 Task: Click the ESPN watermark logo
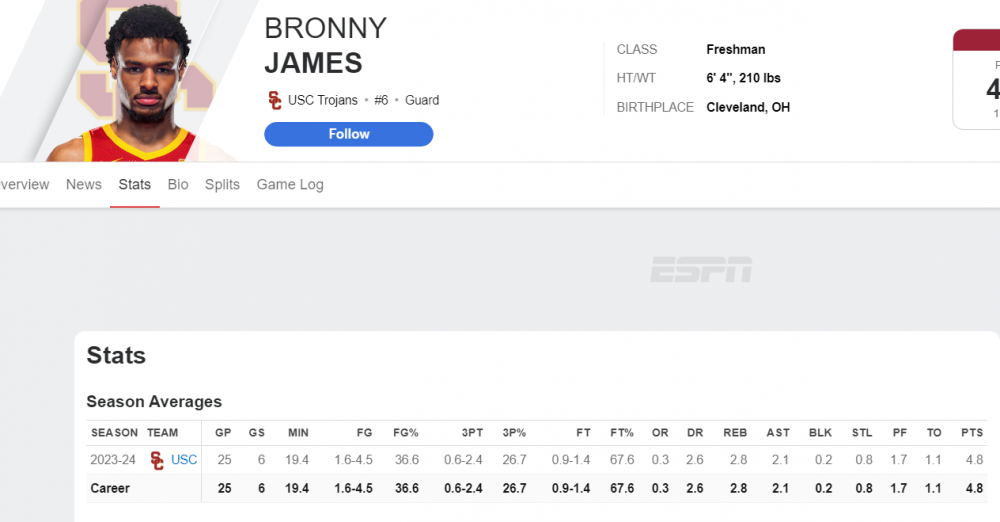701,269
